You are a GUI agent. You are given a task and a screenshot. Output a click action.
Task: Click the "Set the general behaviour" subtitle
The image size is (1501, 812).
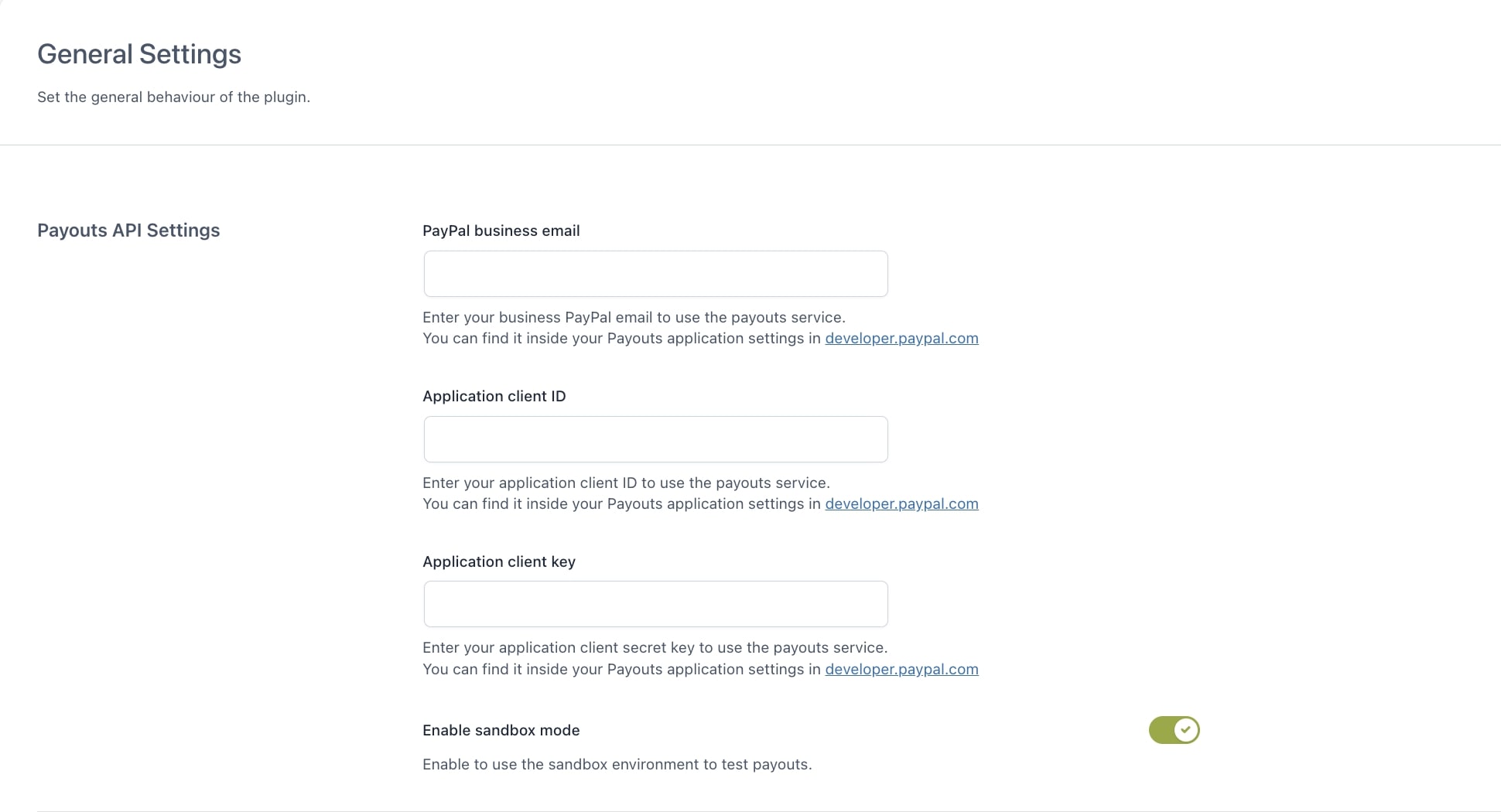[x=173, y=97]
